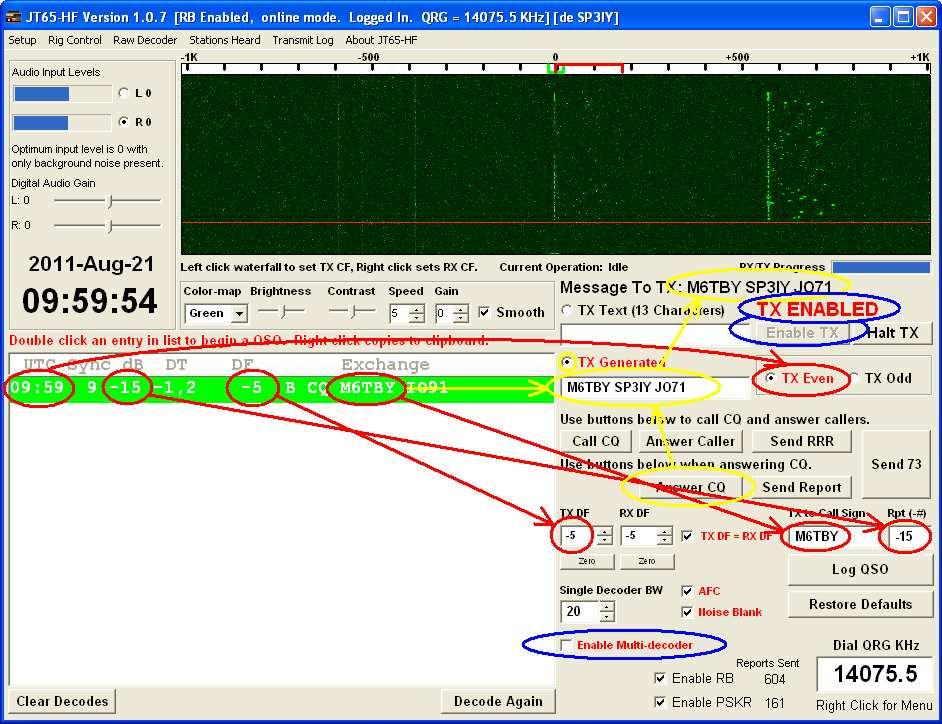Click the Zero button under TX DF
The height and width of the screenshot is (724, 942).
click(x=587, y=561)
